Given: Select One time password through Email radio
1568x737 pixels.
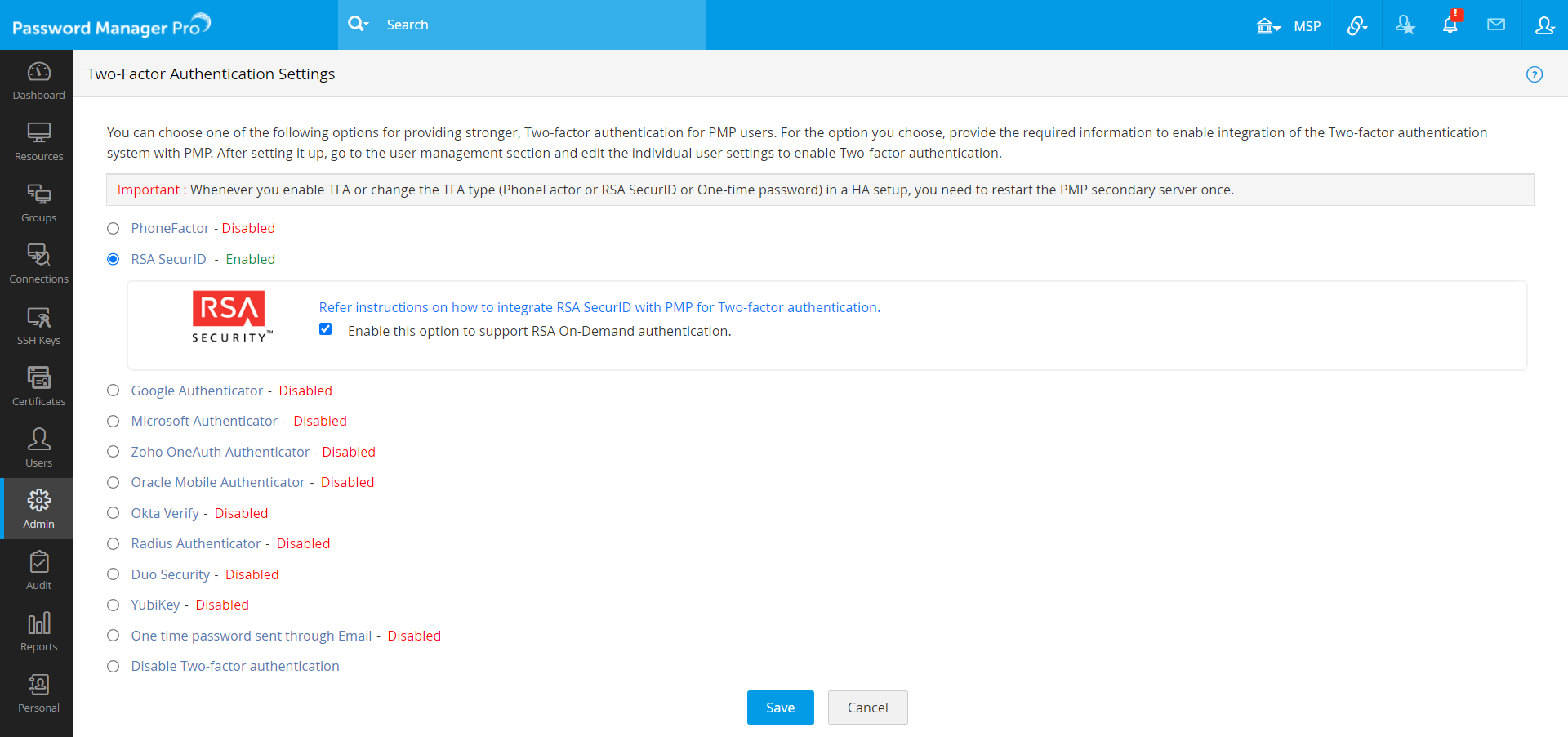Looking at the screenshot, I should 114,636.
